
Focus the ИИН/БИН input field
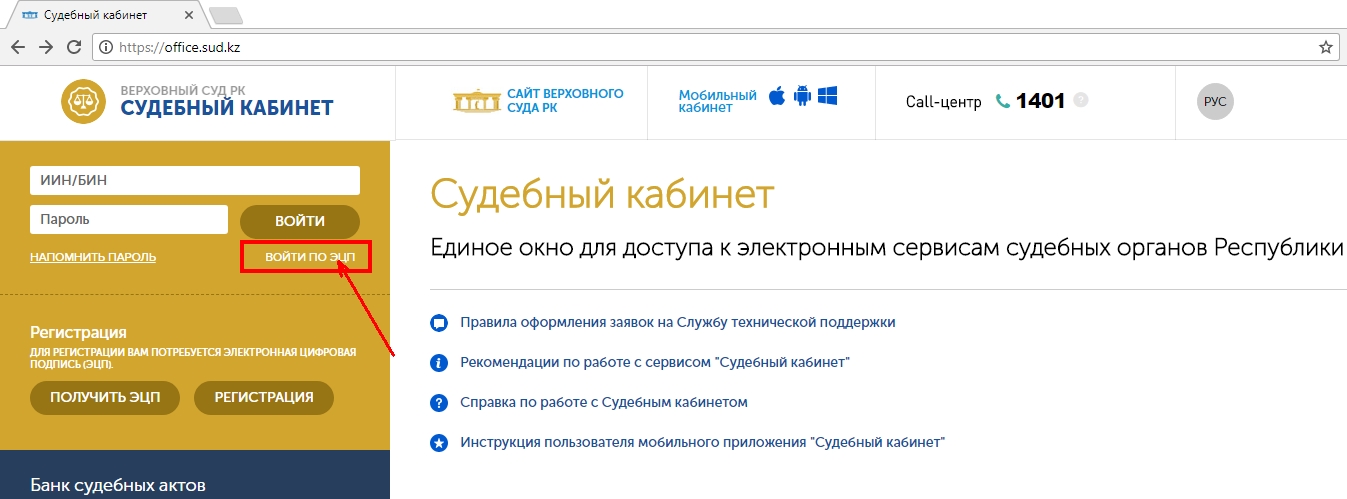(x=195, y=180)
